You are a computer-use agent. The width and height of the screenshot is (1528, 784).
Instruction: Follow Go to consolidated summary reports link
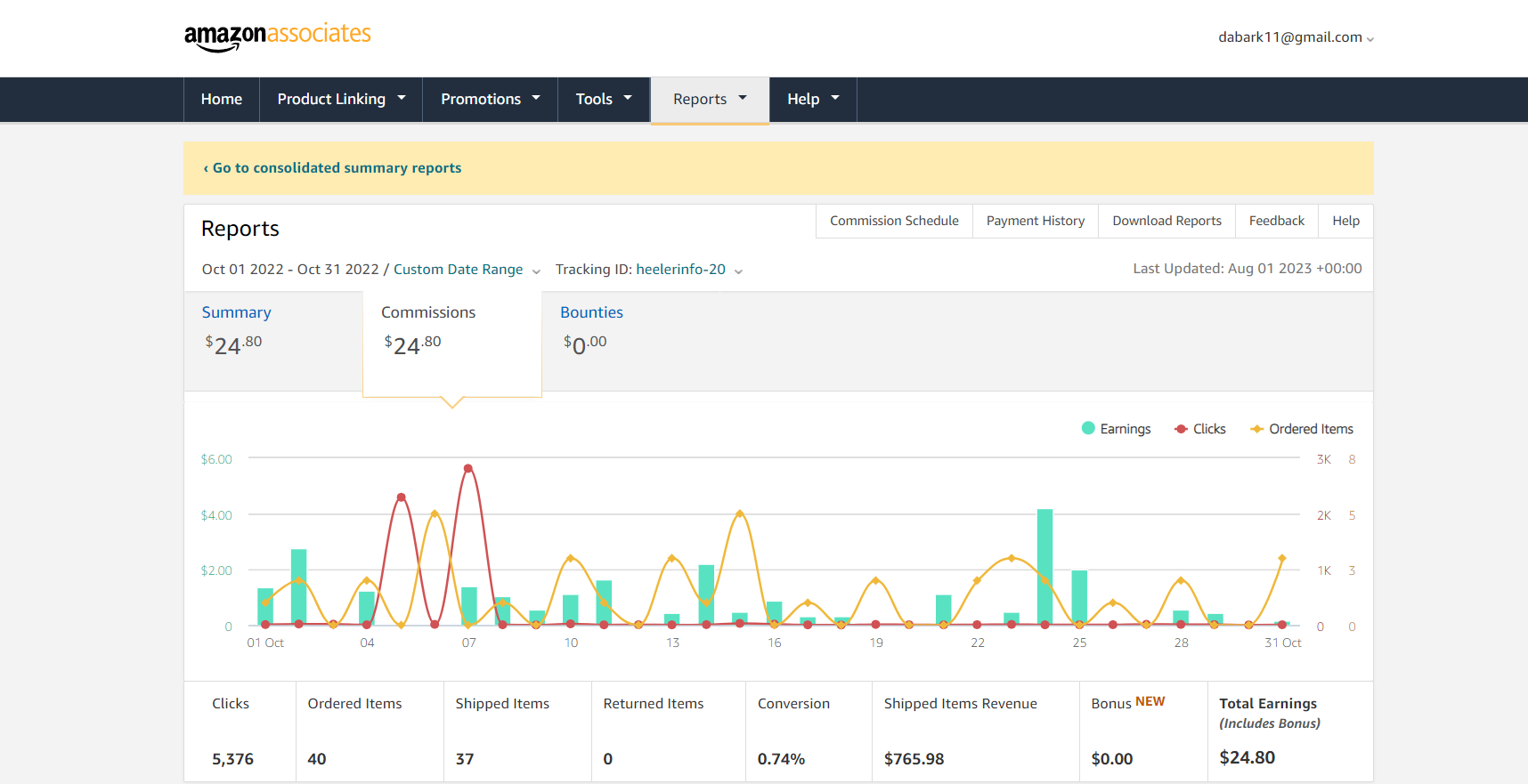coord(332,167)
